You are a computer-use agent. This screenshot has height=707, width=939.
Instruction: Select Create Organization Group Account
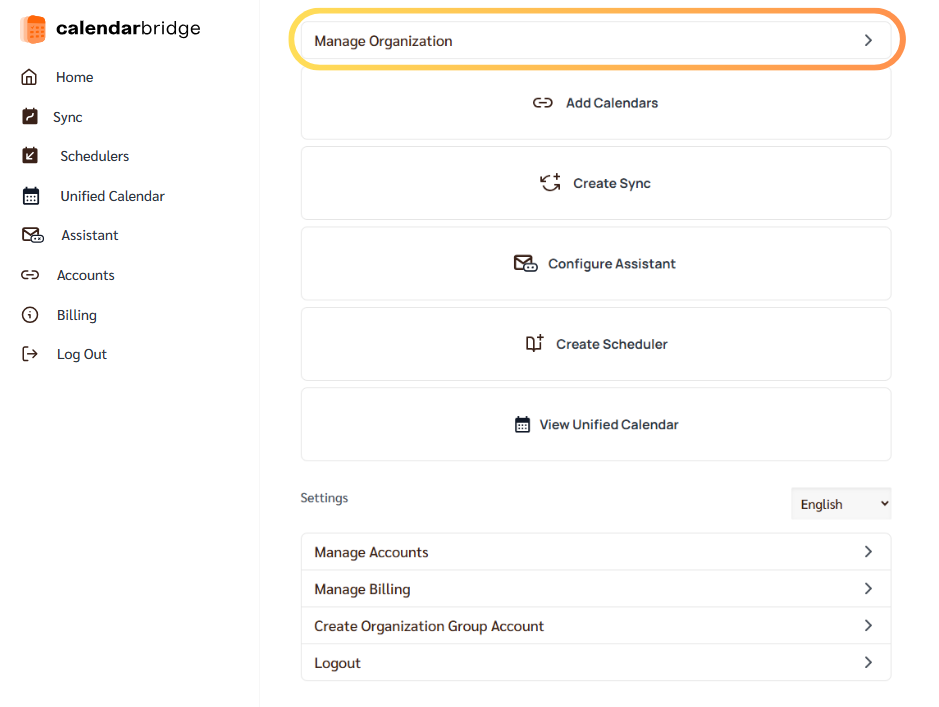coord(596,626)
